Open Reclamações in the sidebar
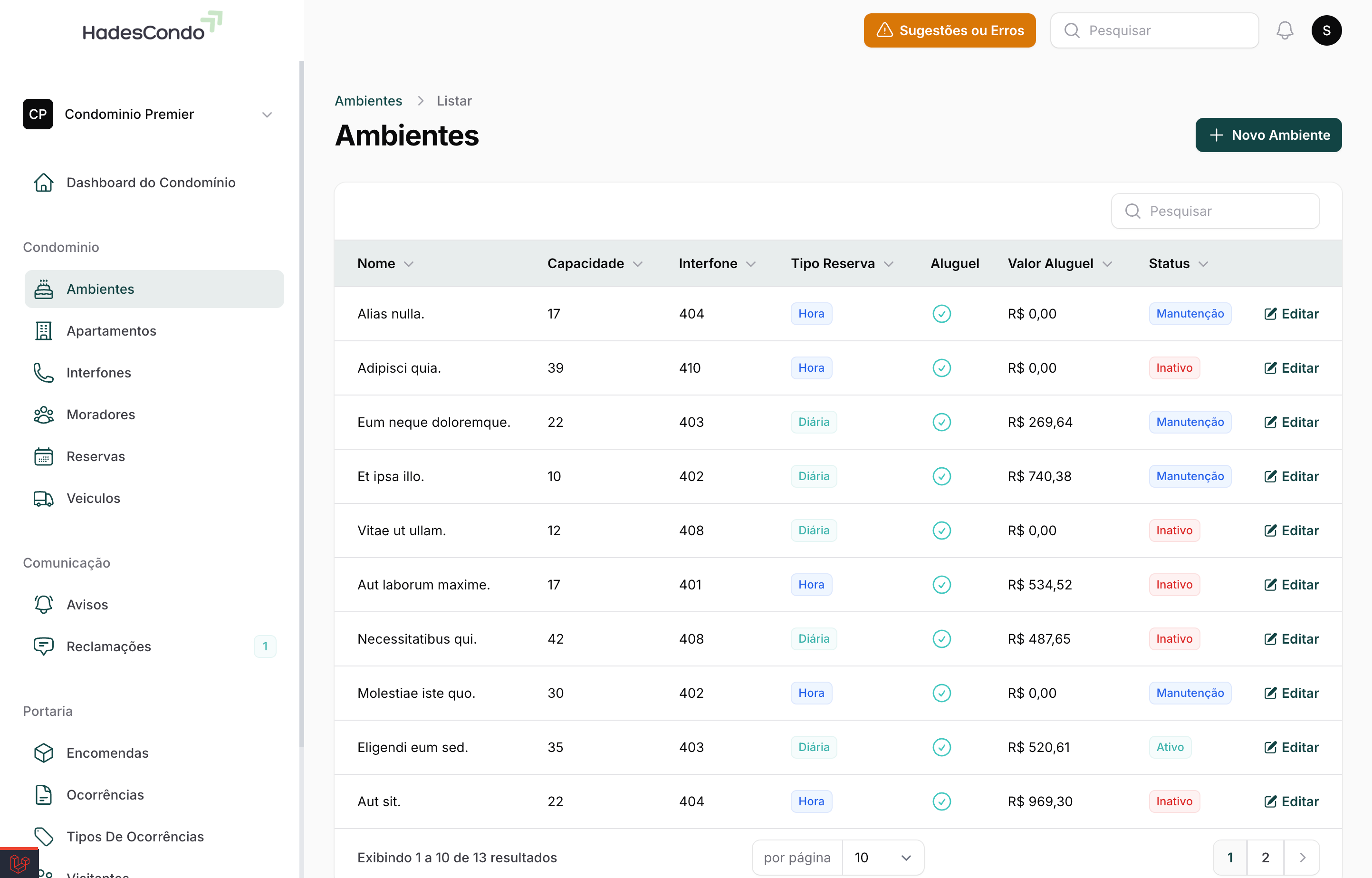1372x878 pixels. (x=108, y=646)
